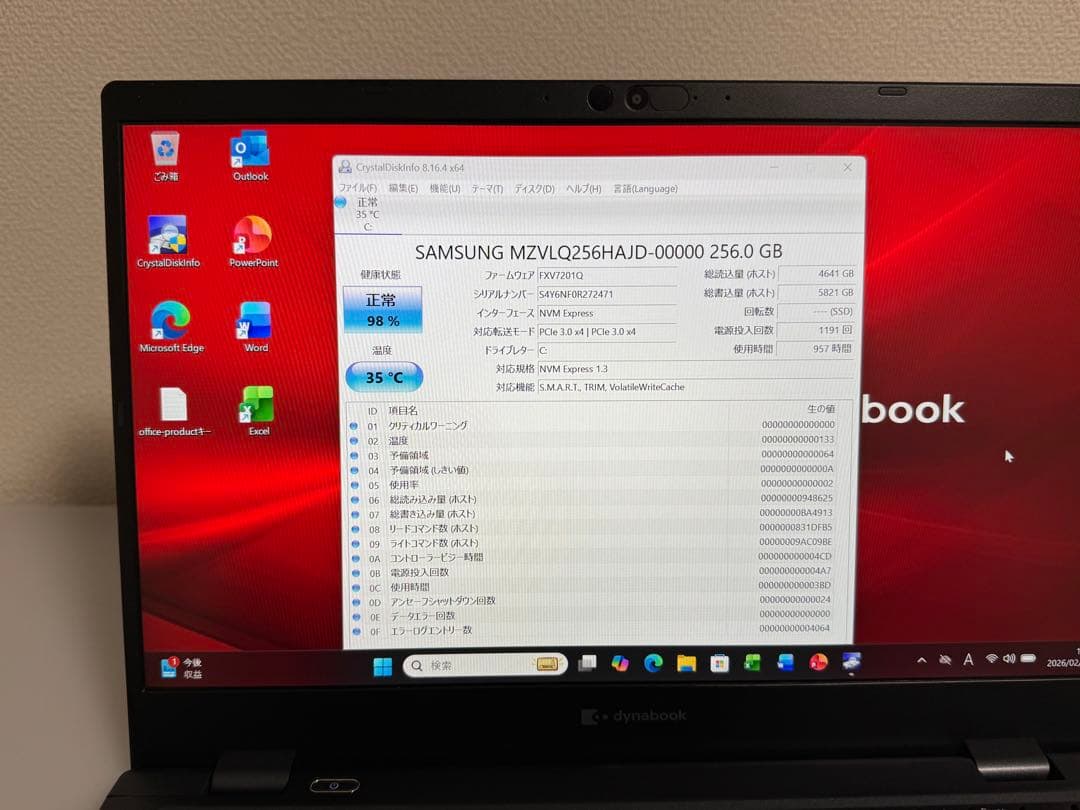1080x810 pixels.
Task: Expand hidden icons in the system tray
Action: coord(921,660)
